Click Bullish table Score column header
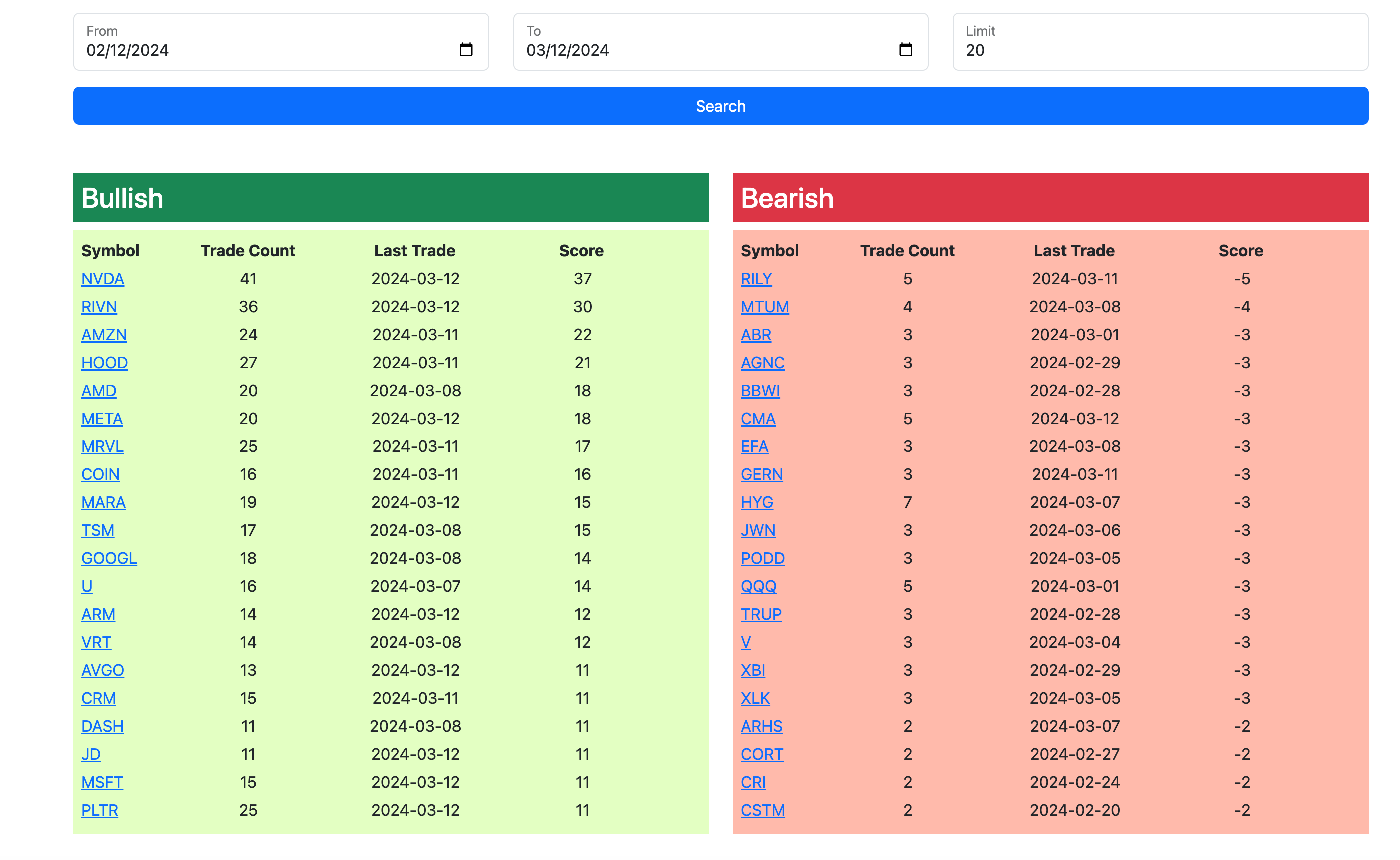 coord(582,251)
